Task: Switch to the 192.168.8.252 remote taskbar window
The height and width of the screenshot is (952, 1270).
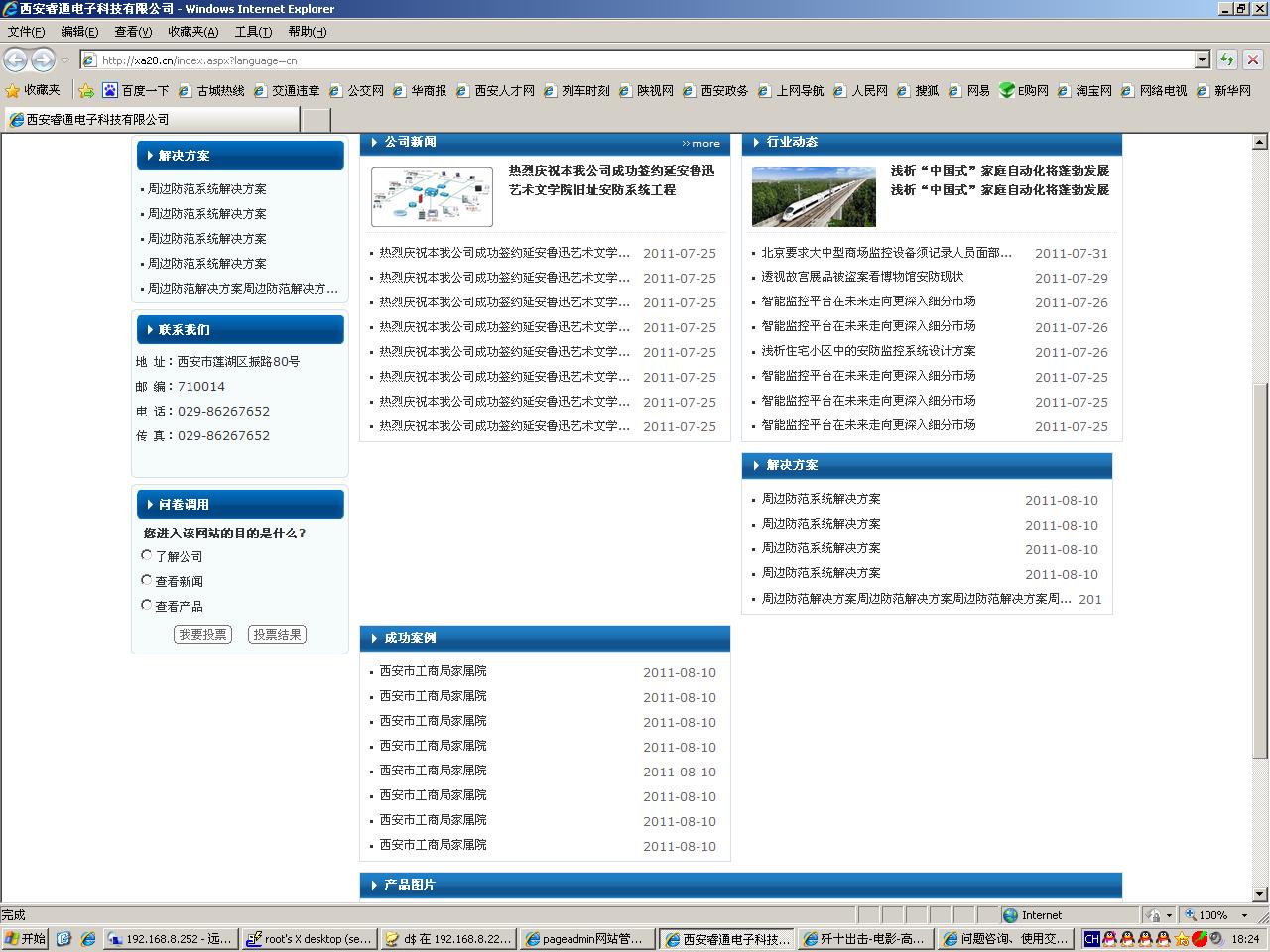Action: (170, 938)
